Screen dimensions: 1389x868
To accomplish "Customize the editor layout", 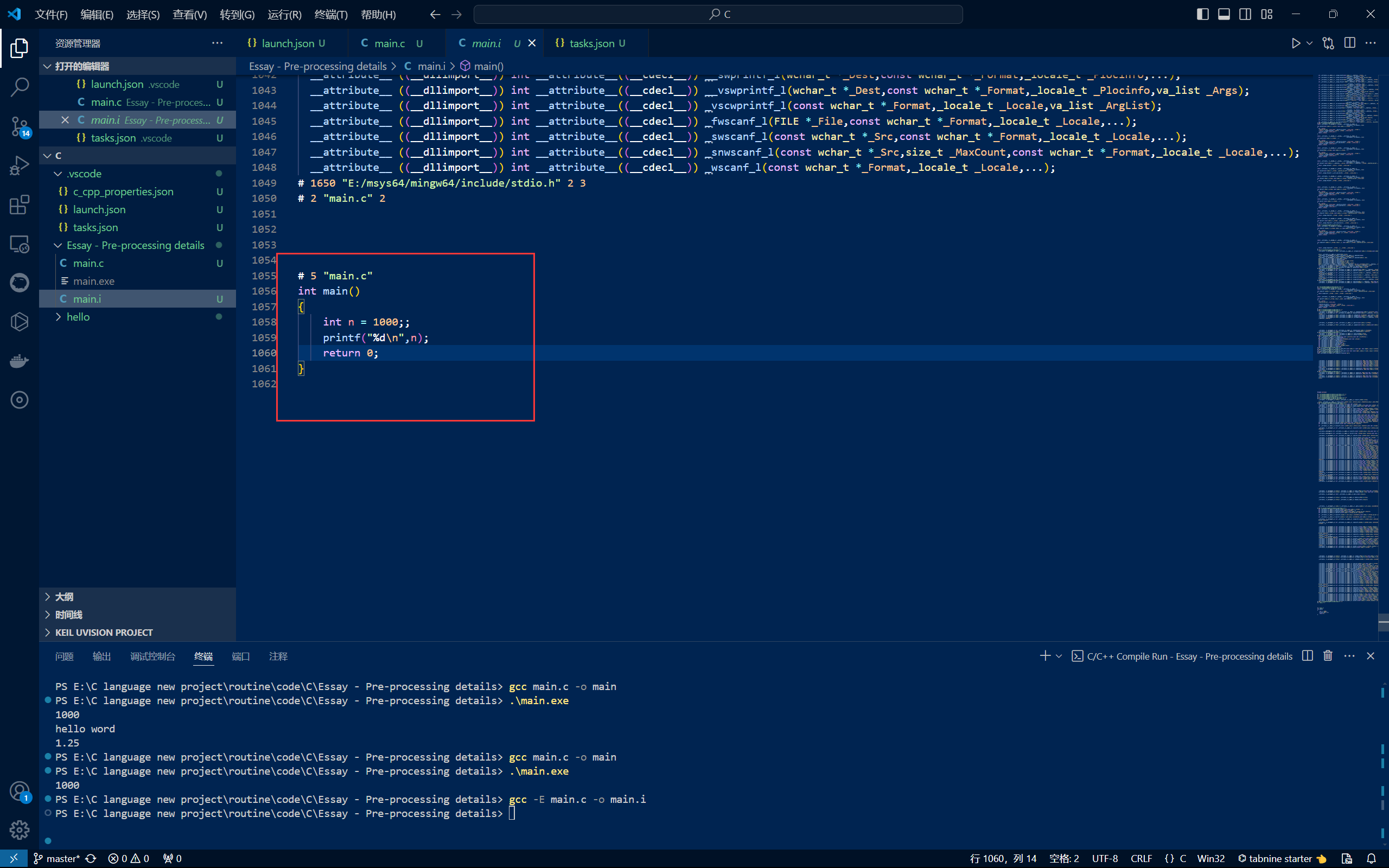I will pos(1267,14).
